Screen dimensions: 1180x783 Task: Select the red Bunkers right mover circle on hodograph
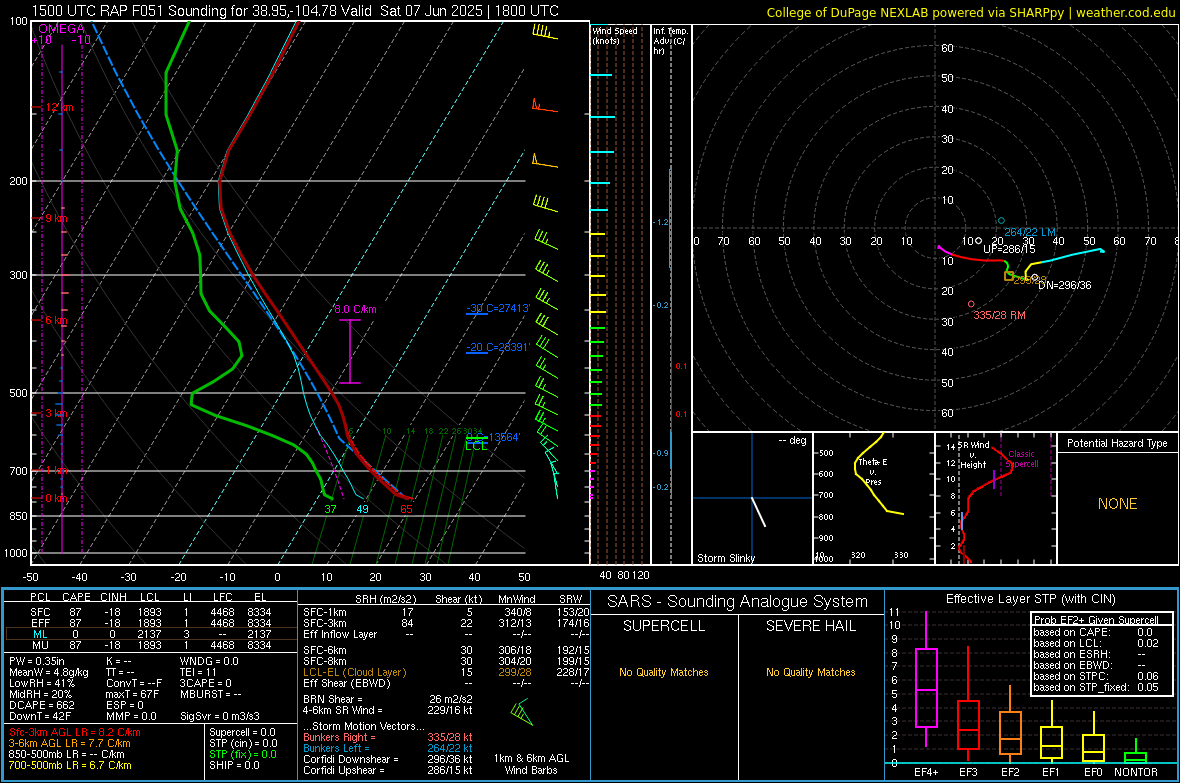[x=971, y=304]
